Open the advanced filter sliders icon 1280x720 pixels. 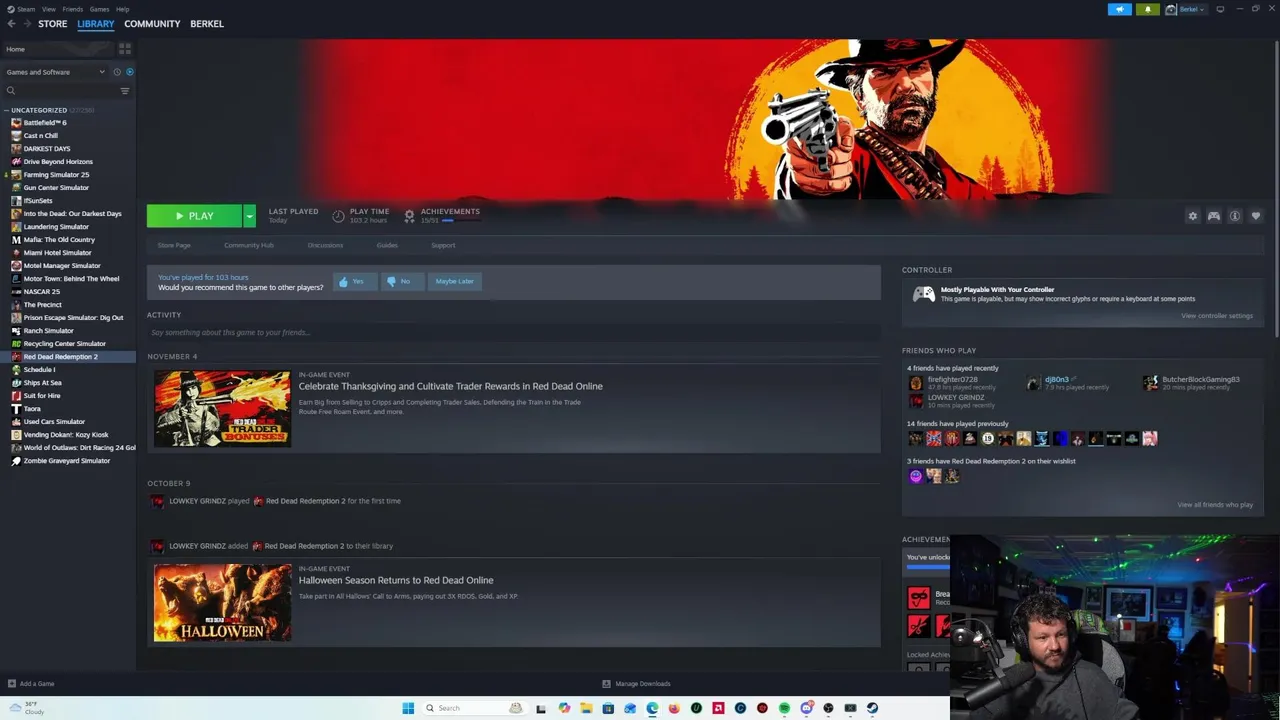(x=125, y=91)
